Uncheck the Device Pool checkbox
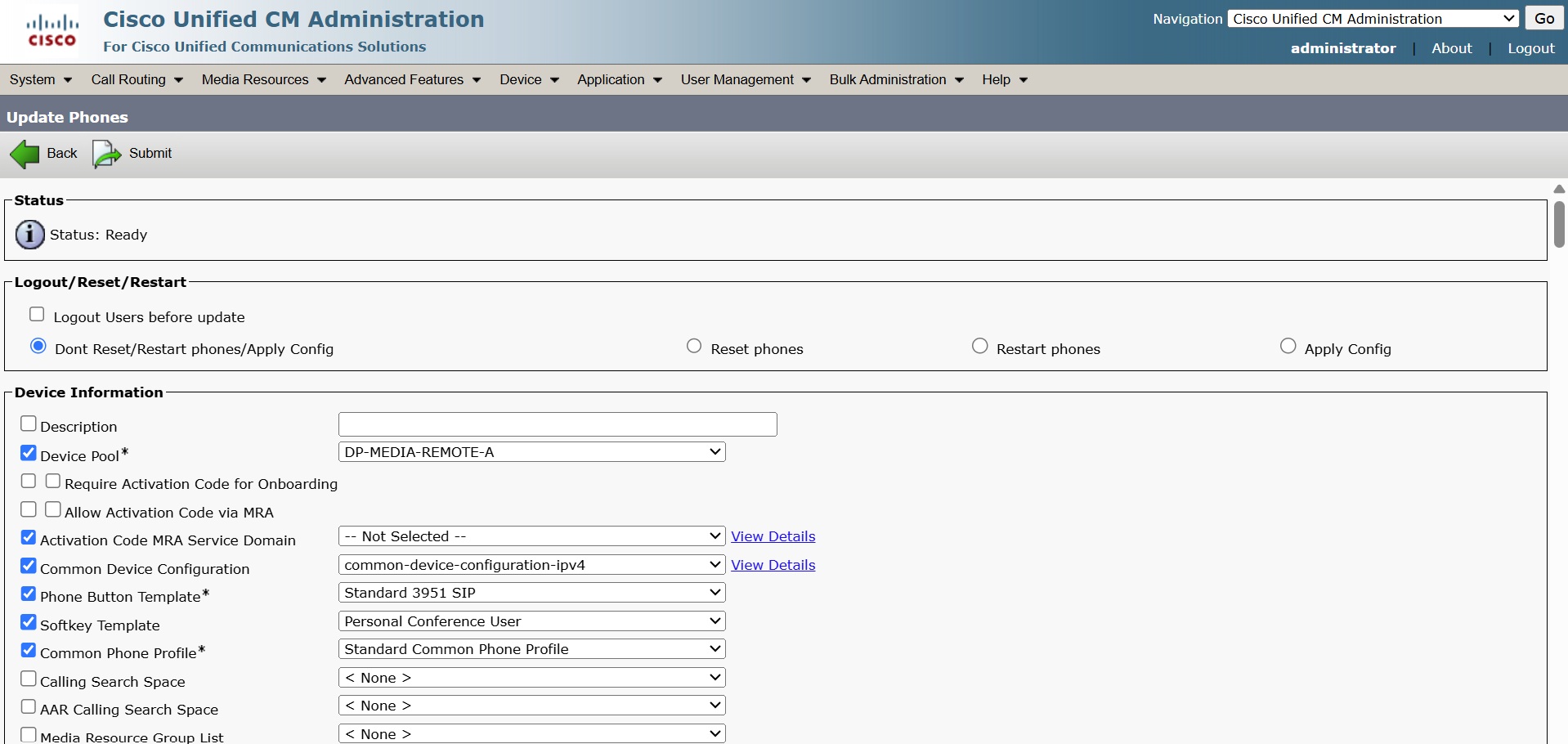The height and width of the screenshot is (744, 1568). (29, 453)
